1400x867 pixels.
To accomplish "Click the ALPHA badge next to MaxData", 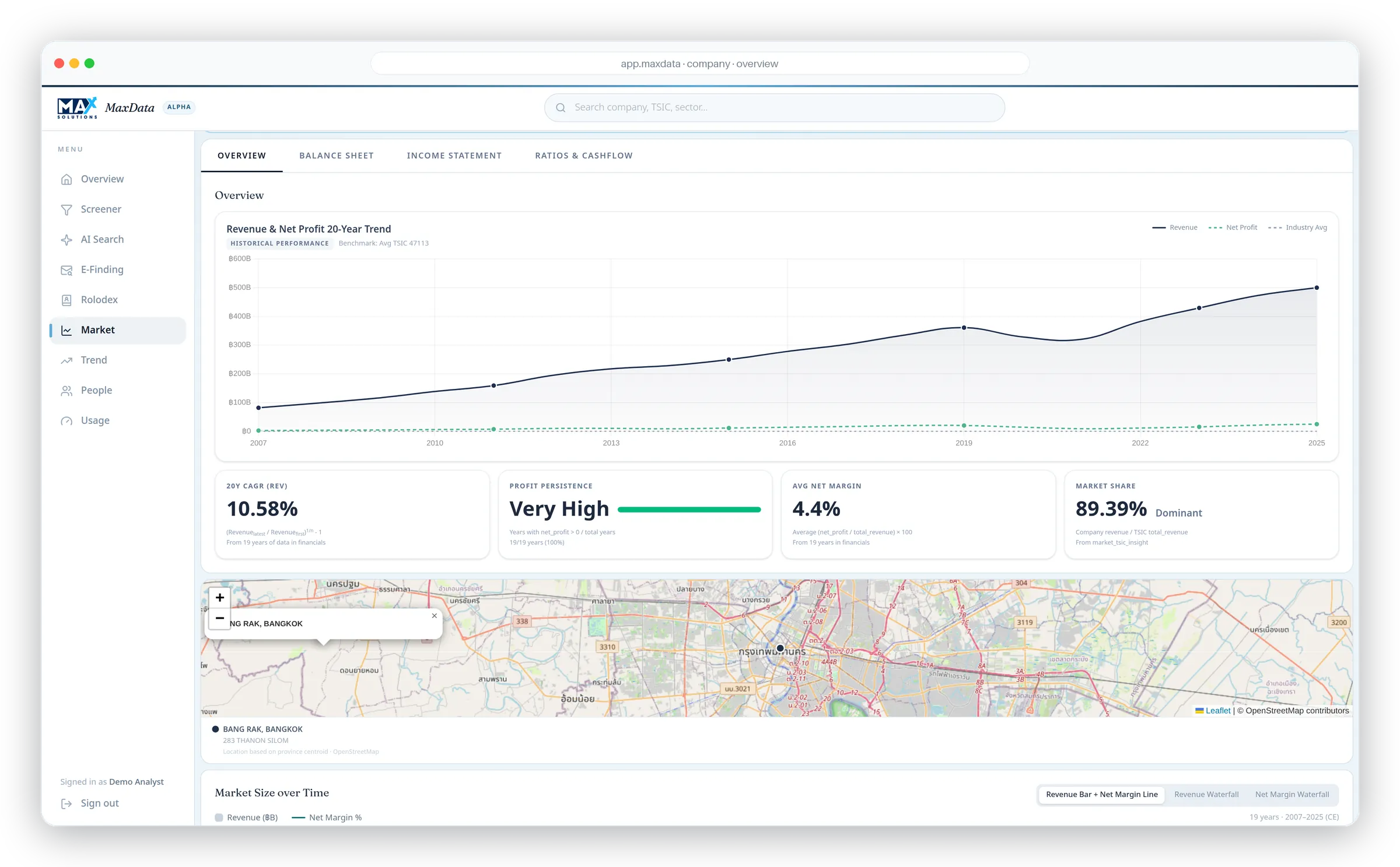I will [x=178, y=107].
